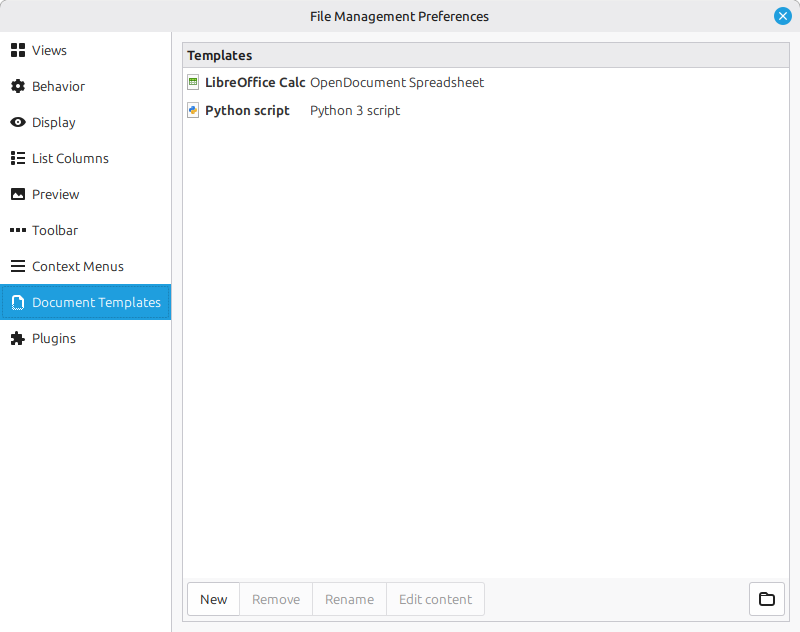Click the Edit content button
800x632 pixels.
click(x=435, y=599)
